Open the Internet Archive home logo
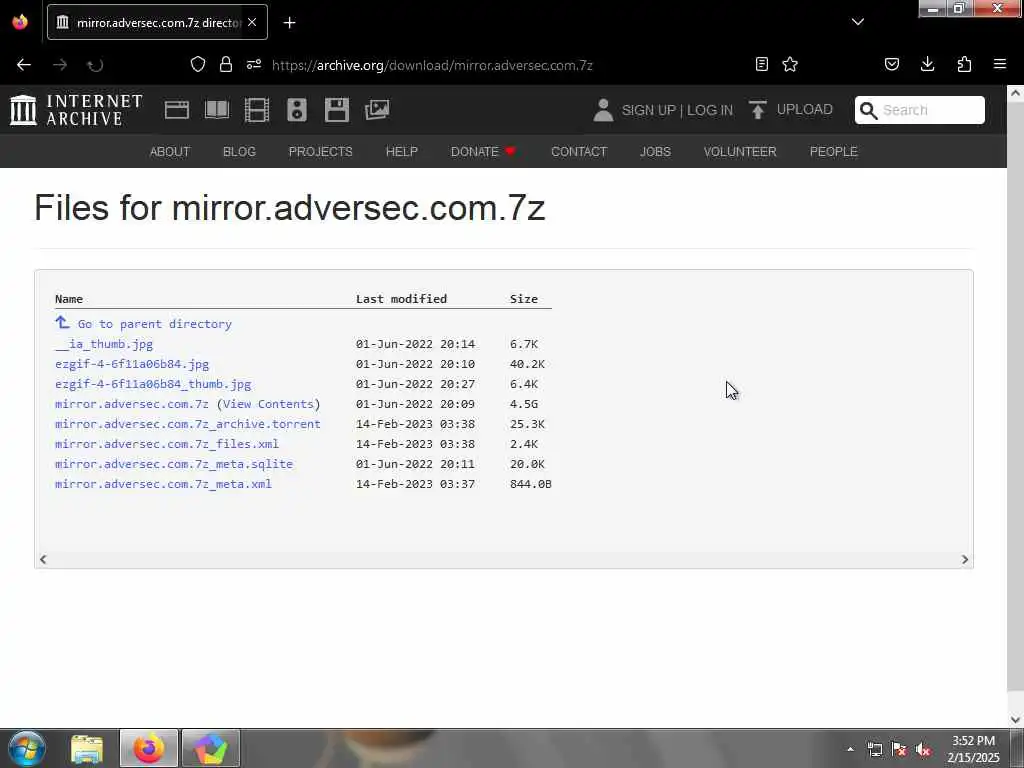This screenshot has width=1024, height=768. click(76, 110)
